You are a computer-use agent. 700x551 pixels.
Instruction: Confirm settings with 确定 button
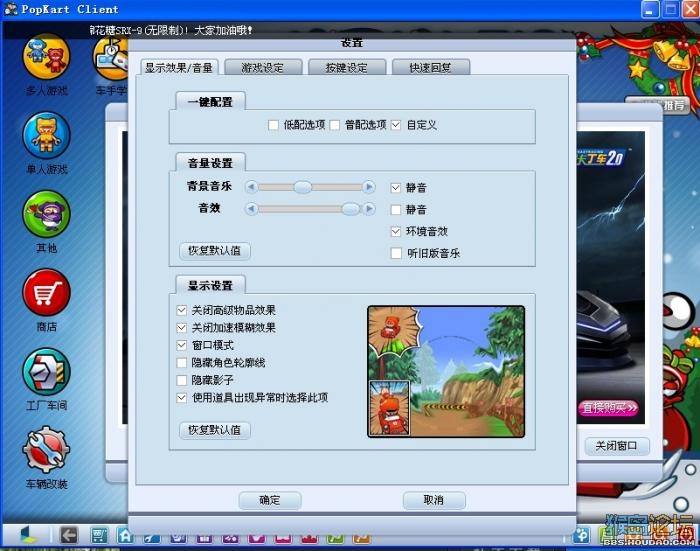(270, 500)
